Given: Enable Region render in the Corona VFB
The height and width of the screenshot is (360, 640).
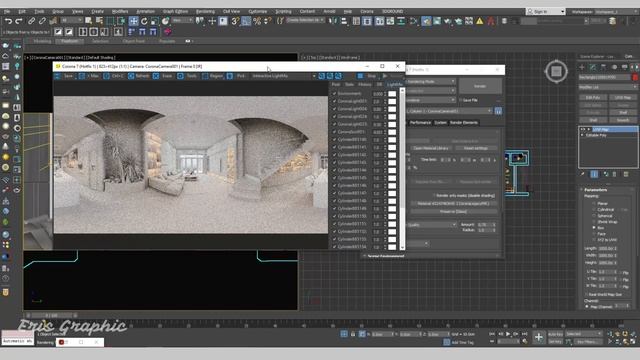Looking at the screenshot, I should (x=213, y=76).
